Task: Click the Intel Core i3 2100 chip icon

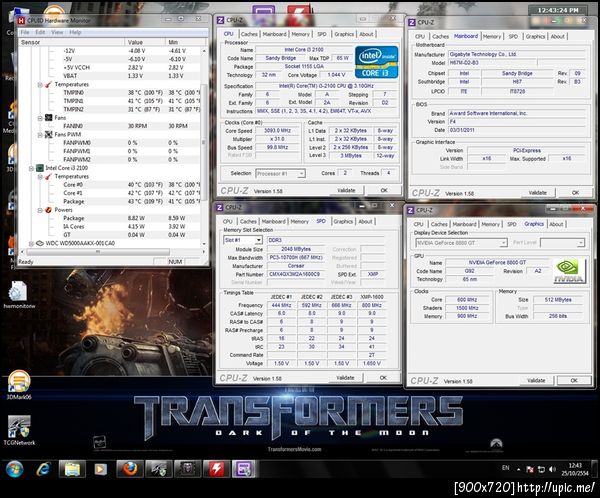Action: pyautogui.click(x=40, y=168)
